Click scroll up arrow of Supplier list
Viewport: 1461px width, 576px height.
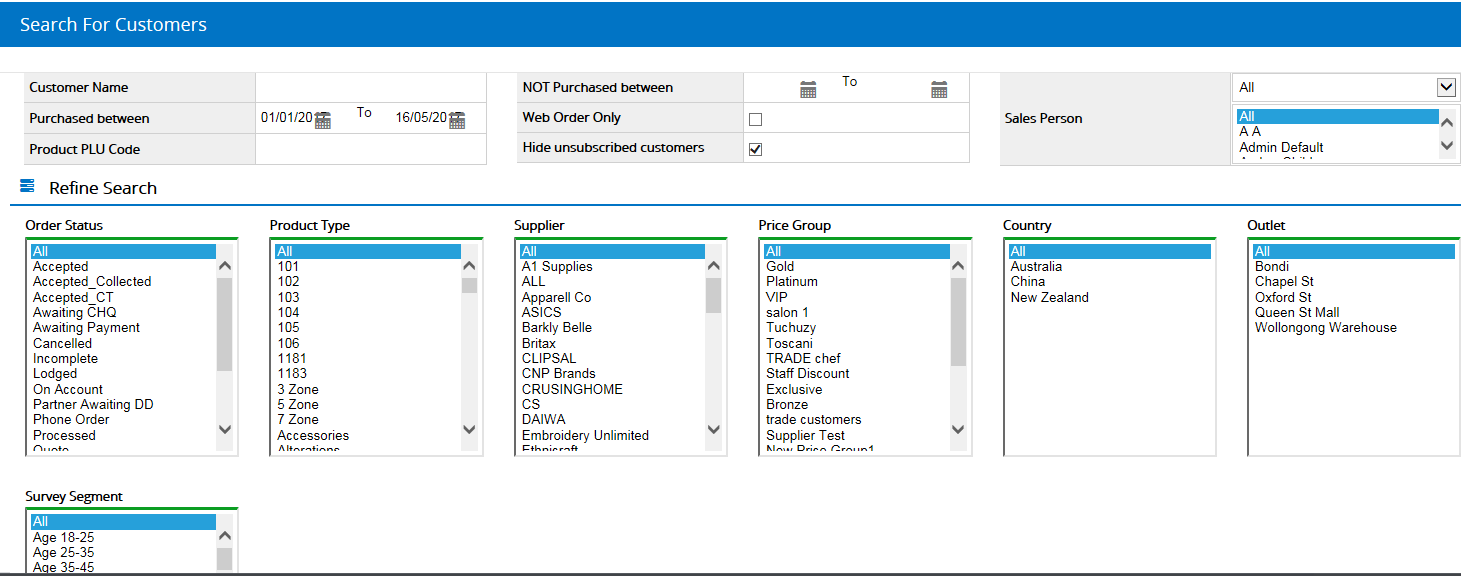713,266
